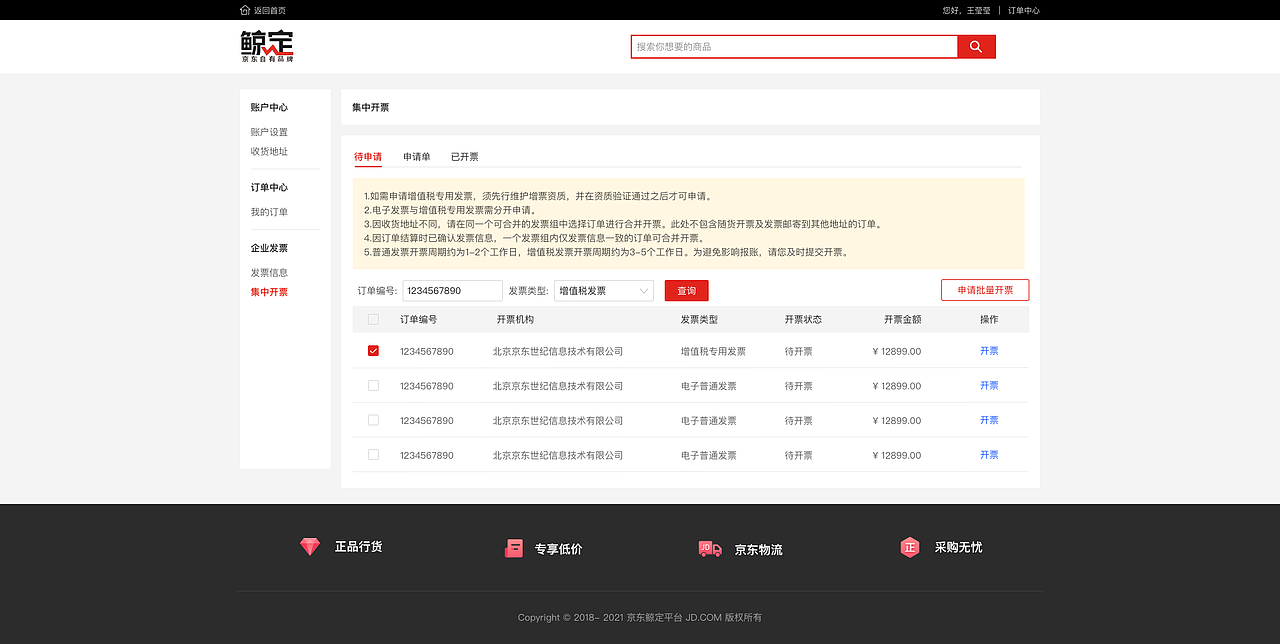Click the 订单编号 input field
This screenshot has height=644, width=1280.
point(450,290)
